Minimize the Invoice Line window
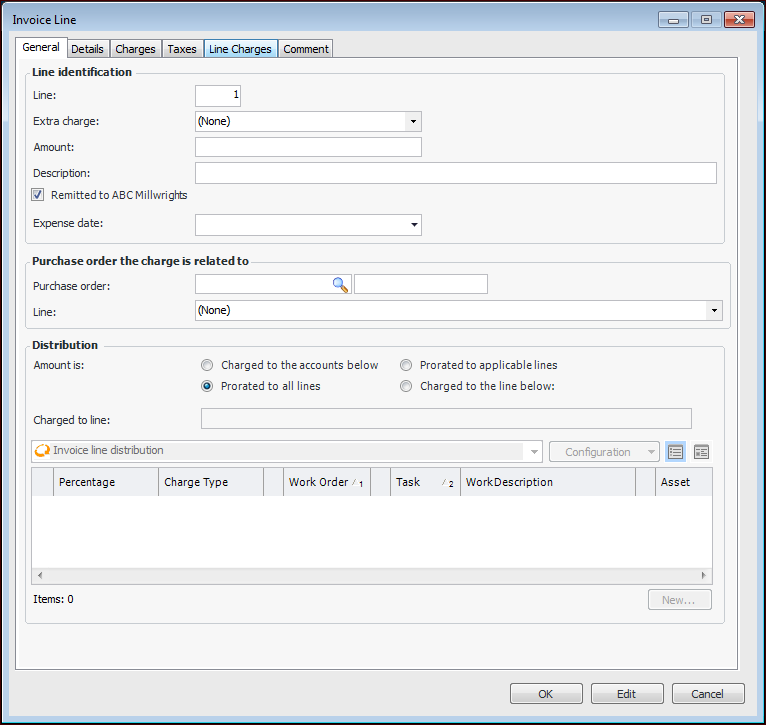 pos(673,19)
